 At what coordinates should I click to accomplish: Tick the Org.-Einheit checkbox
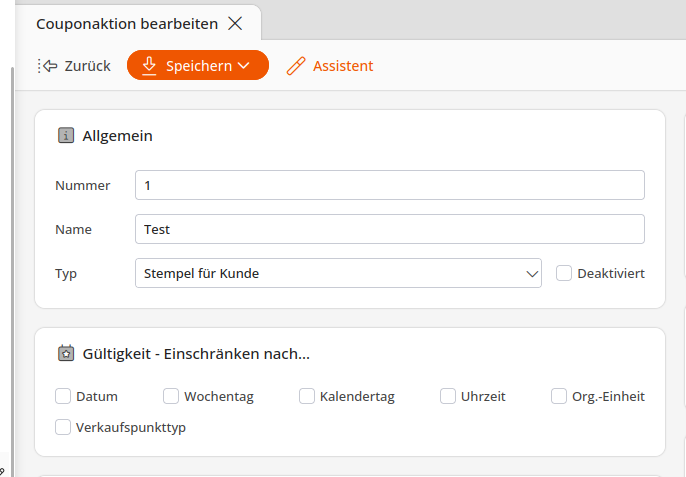tap(559, 396)
